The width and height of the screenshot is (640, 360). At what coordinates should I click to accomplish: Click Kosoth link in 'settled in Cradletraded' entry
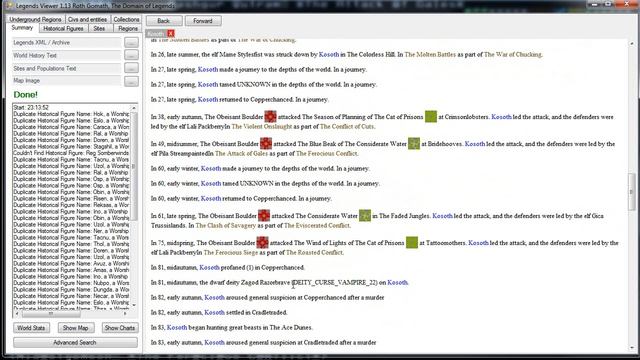tap(214, 312)
